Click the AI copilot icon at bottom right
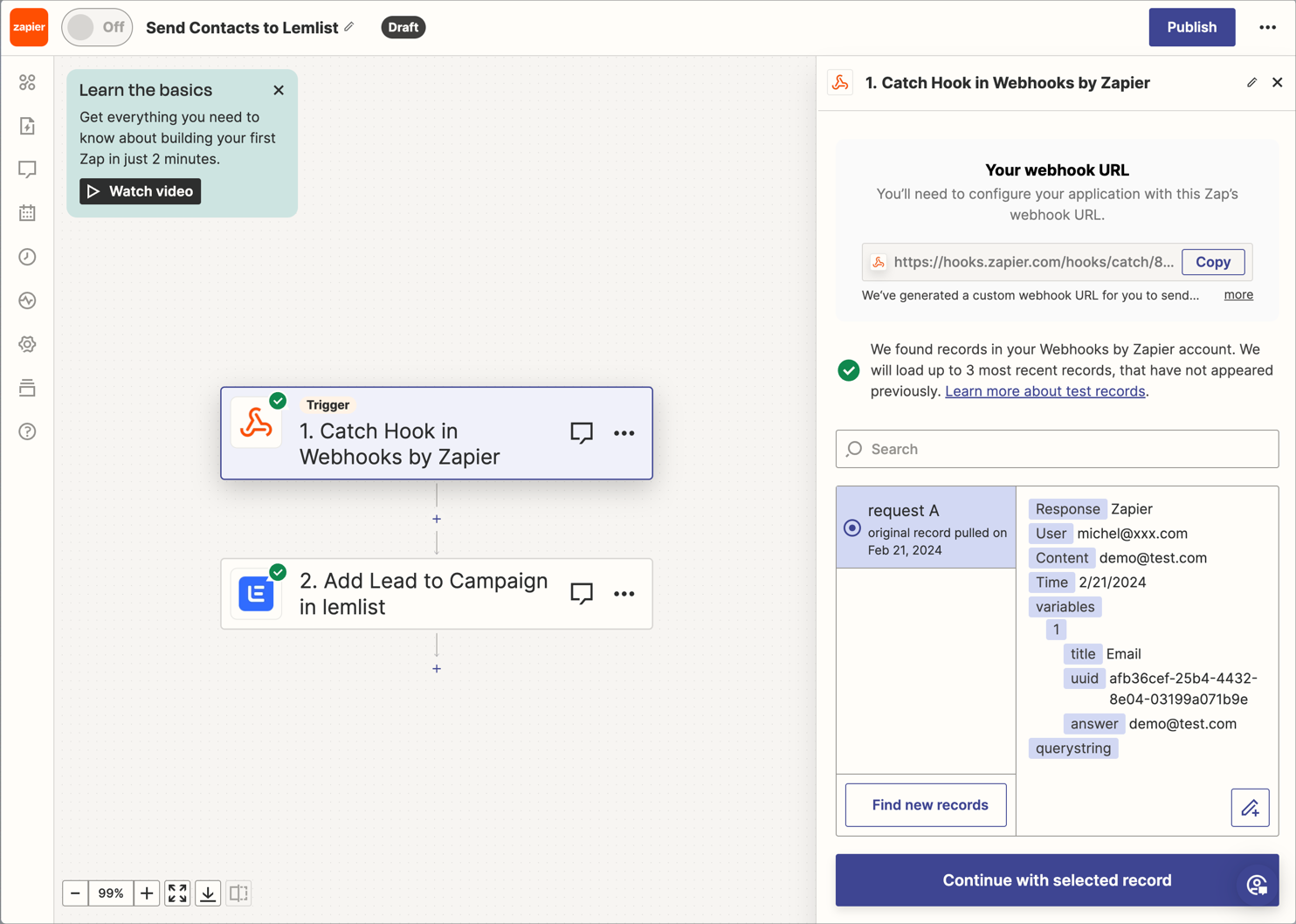Image resolution: width=1296 pixels, height=924 pixels. pyautogui.click(x=1258, y=884)
